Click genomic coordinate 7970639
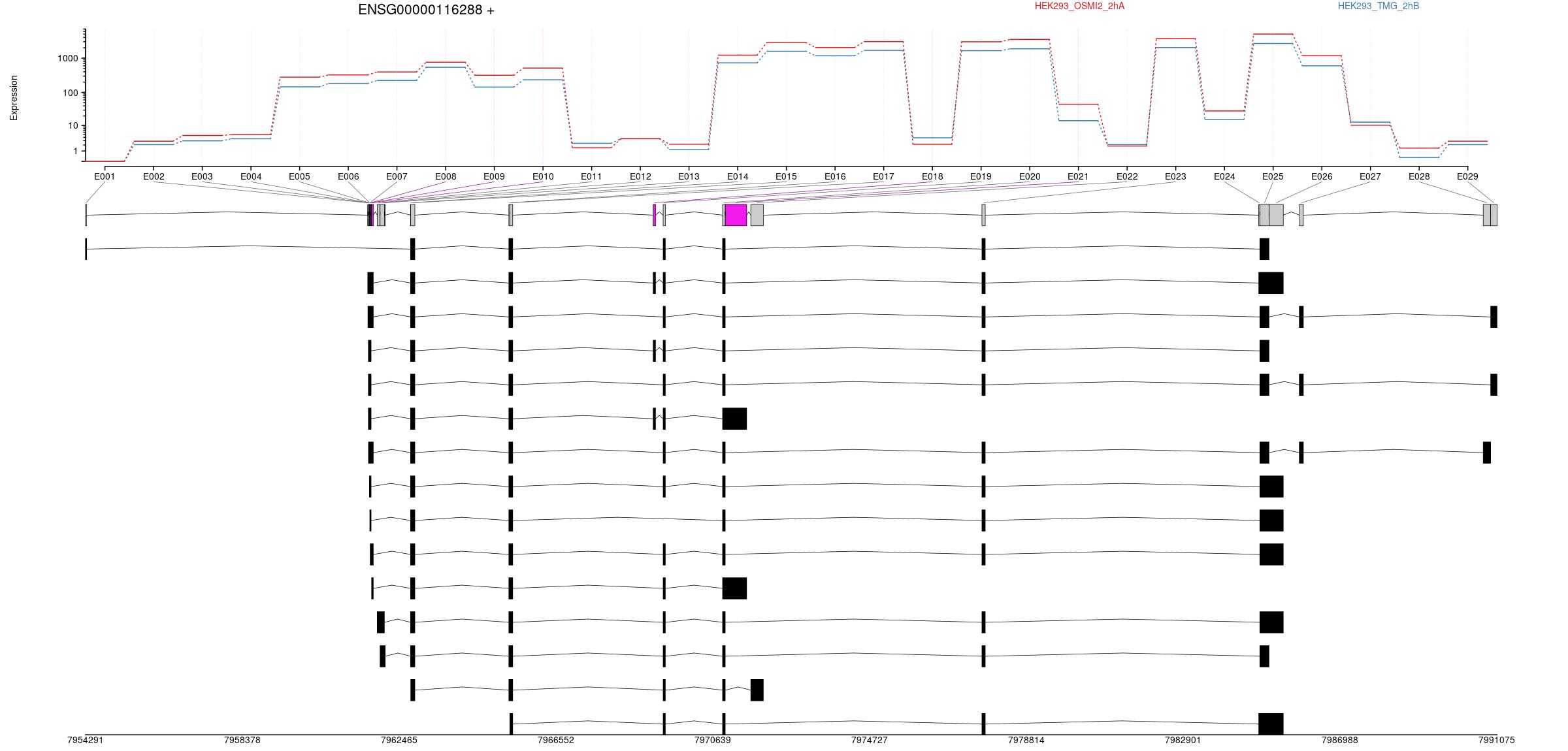Screen dimensions: 1568x751 point(713,740)
